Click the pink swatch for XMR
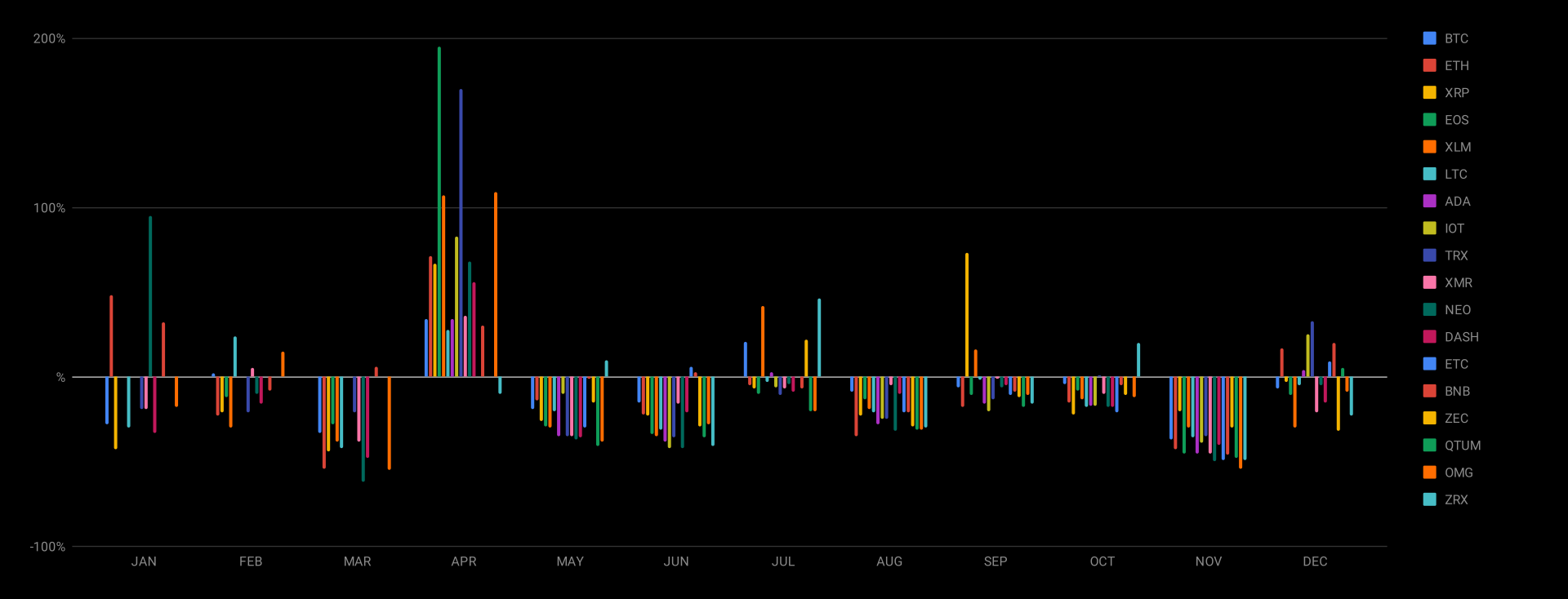Viewport: 1568px width, 599px height. (x=1429, y=282)
